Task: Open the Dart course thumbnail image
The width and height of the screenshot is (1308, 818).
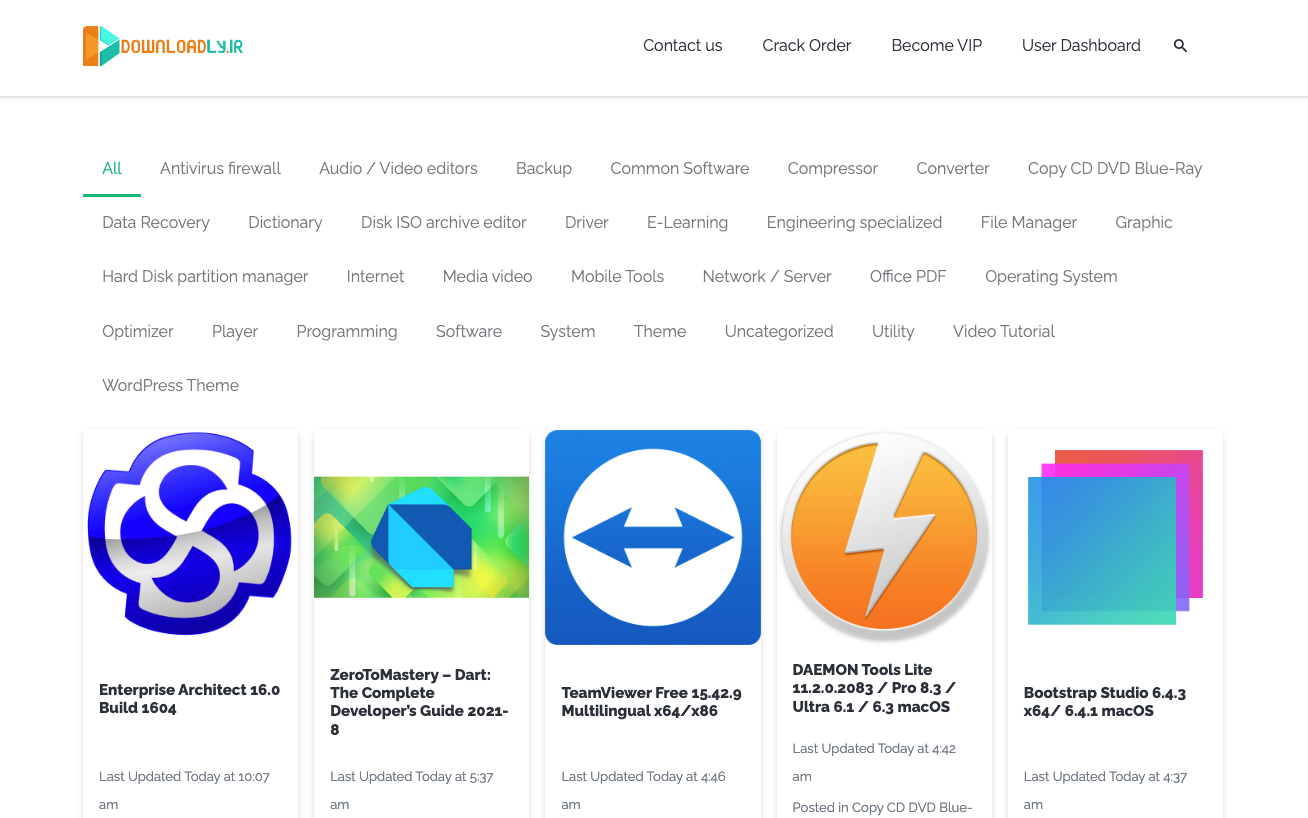Action: click(x=421, y=537)
